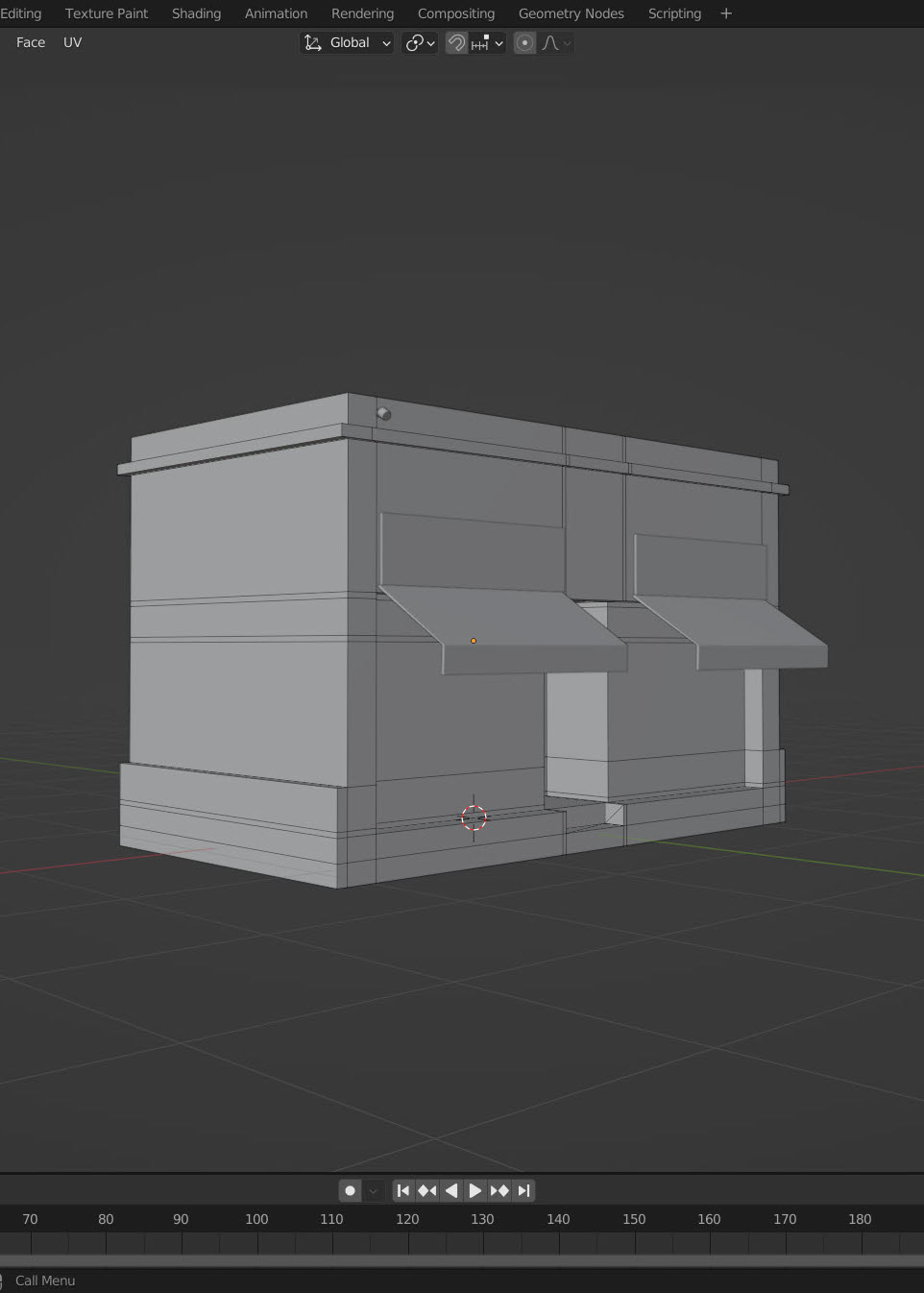Click the timeline horizontal scrollbar
Screen dimensions: 924x1293
pos(462,1259)
